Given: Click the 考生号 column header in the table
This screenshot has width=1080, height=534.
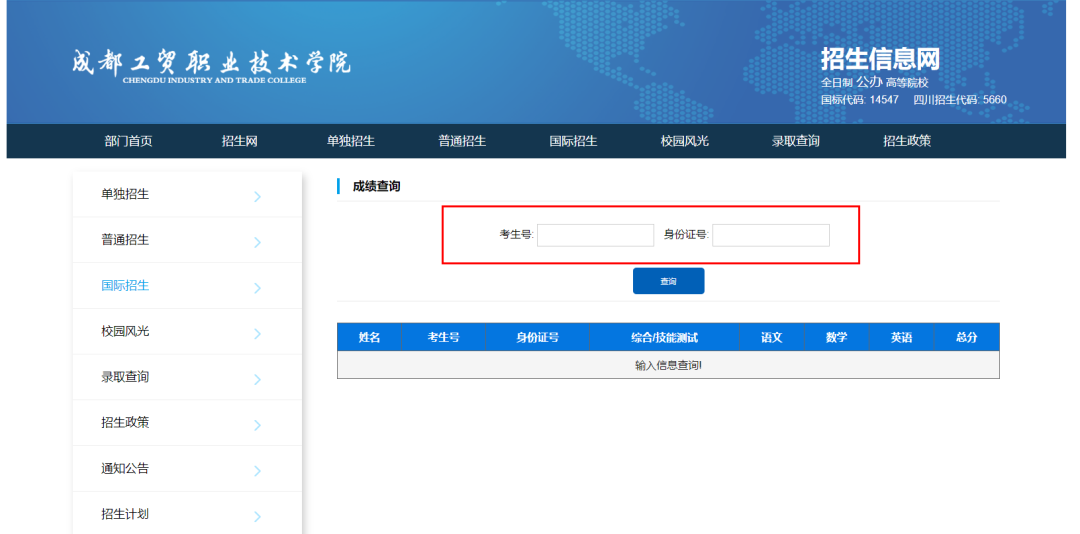Looking at the screenshot, I should tap(444, 338).
